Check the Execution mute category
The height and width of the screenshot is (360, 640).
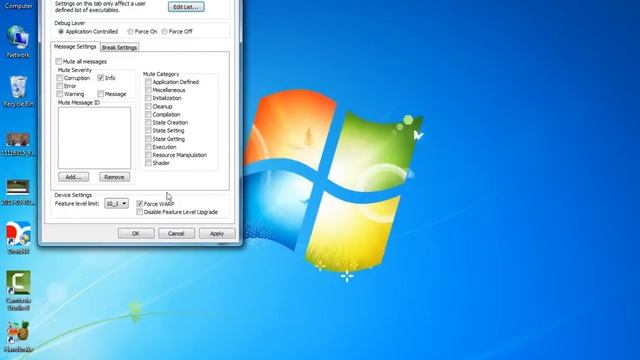148,147
